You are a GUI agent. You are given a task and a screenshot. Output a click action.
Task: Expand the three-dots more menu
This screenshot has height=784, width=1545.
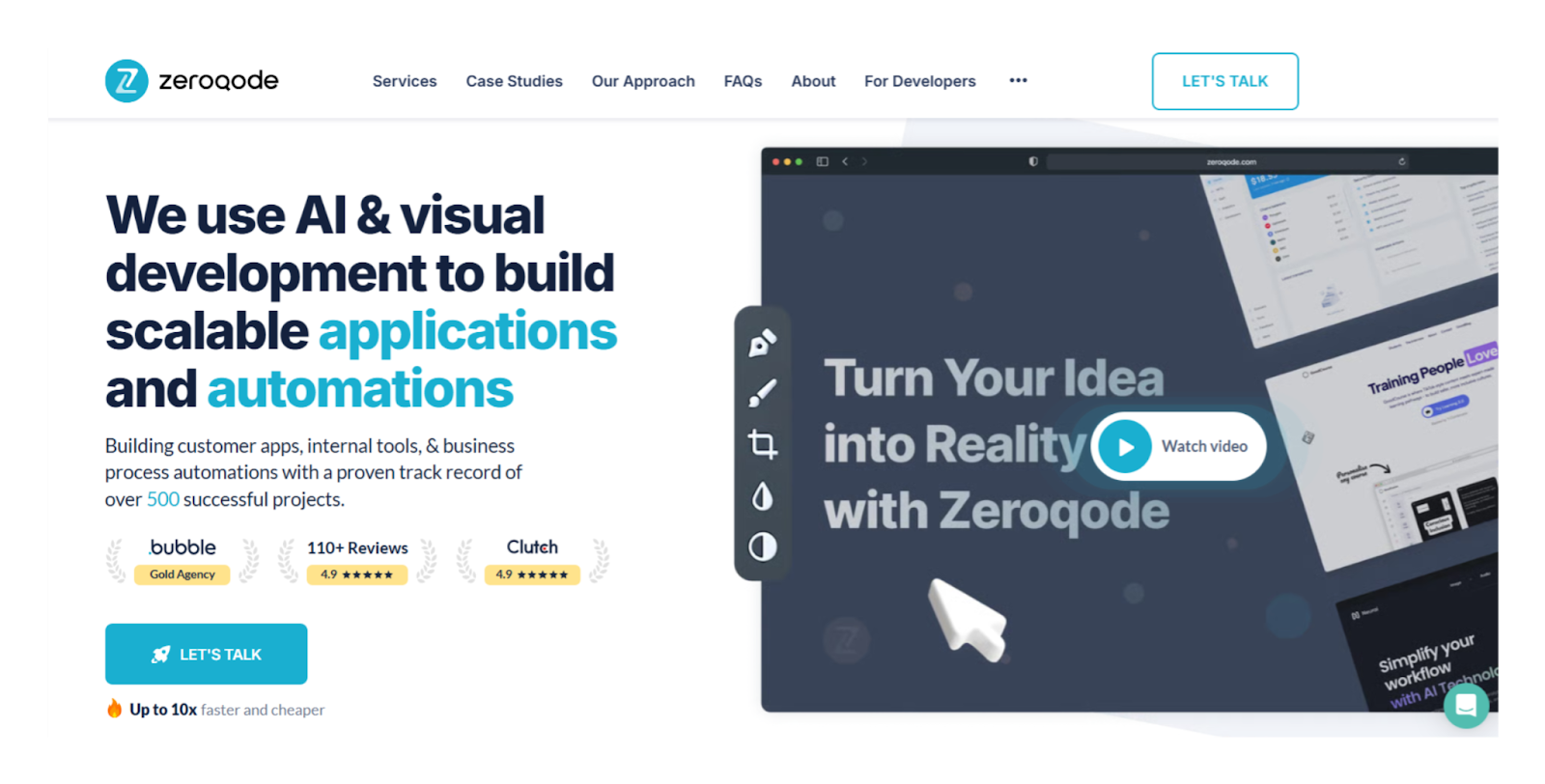pos(1018,80)
